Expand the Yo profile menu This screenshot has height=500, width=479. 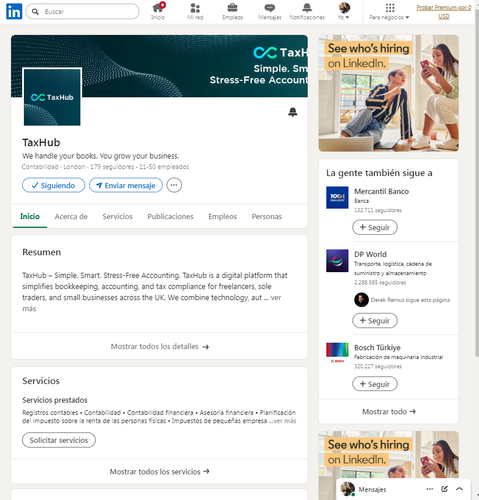pyautogui.click(x=344, y=11)
